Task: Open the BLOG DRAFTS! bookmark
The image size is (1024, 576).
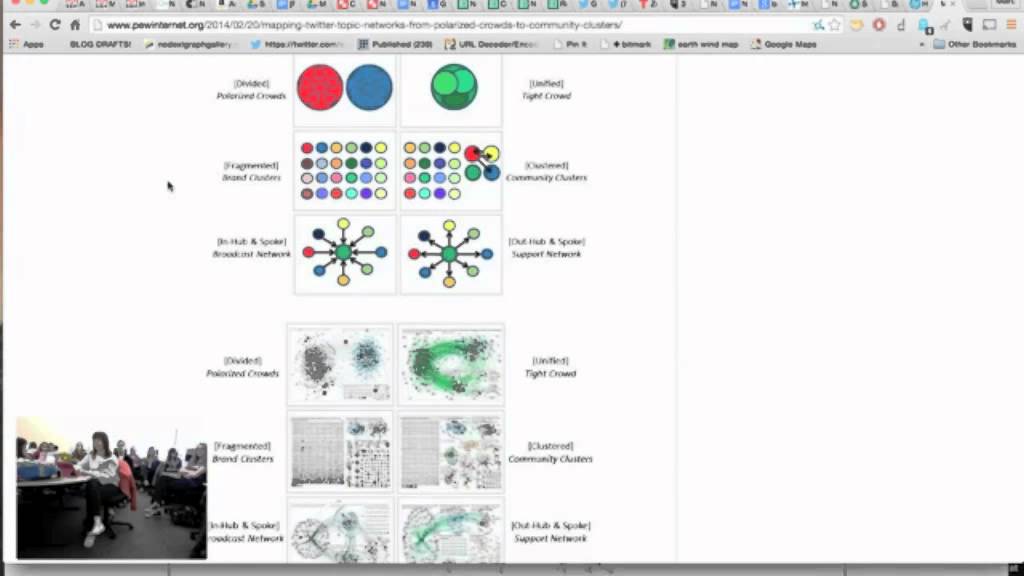Action: [x=100, y=44]
